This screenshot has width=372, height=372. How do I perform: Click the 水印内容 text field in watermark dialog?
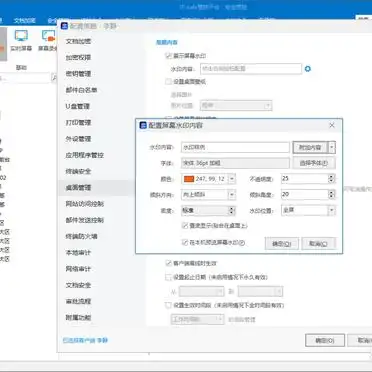[x=235, y=147]
